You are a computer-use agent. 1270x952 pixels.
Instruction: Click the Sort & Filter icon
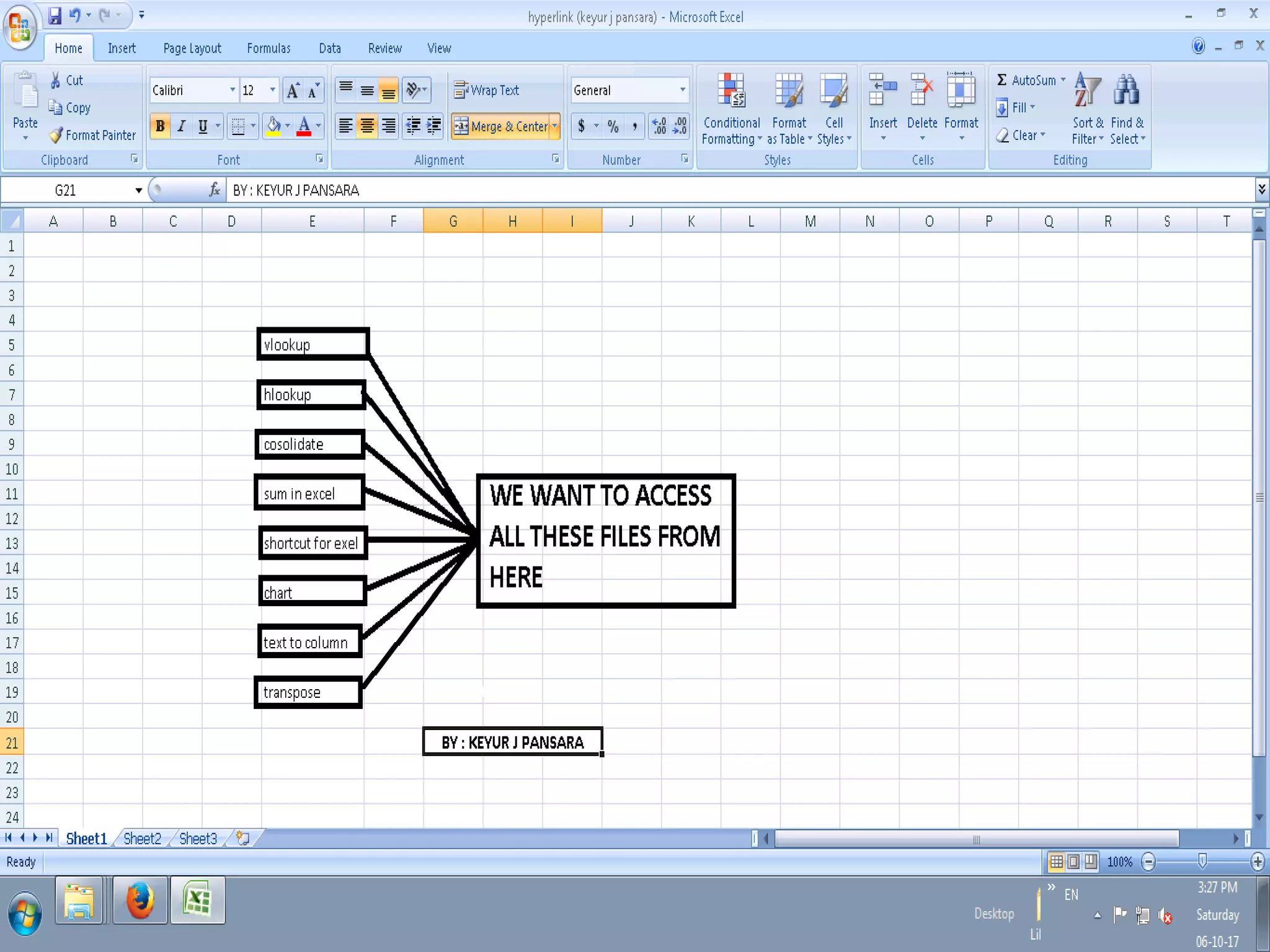tap(1087, 90)
